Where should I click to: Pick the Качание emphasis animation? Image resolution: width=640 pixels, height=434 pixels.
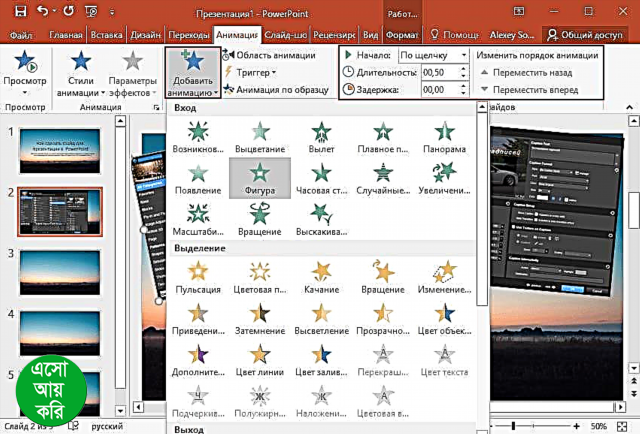click(x=321, y=277)
